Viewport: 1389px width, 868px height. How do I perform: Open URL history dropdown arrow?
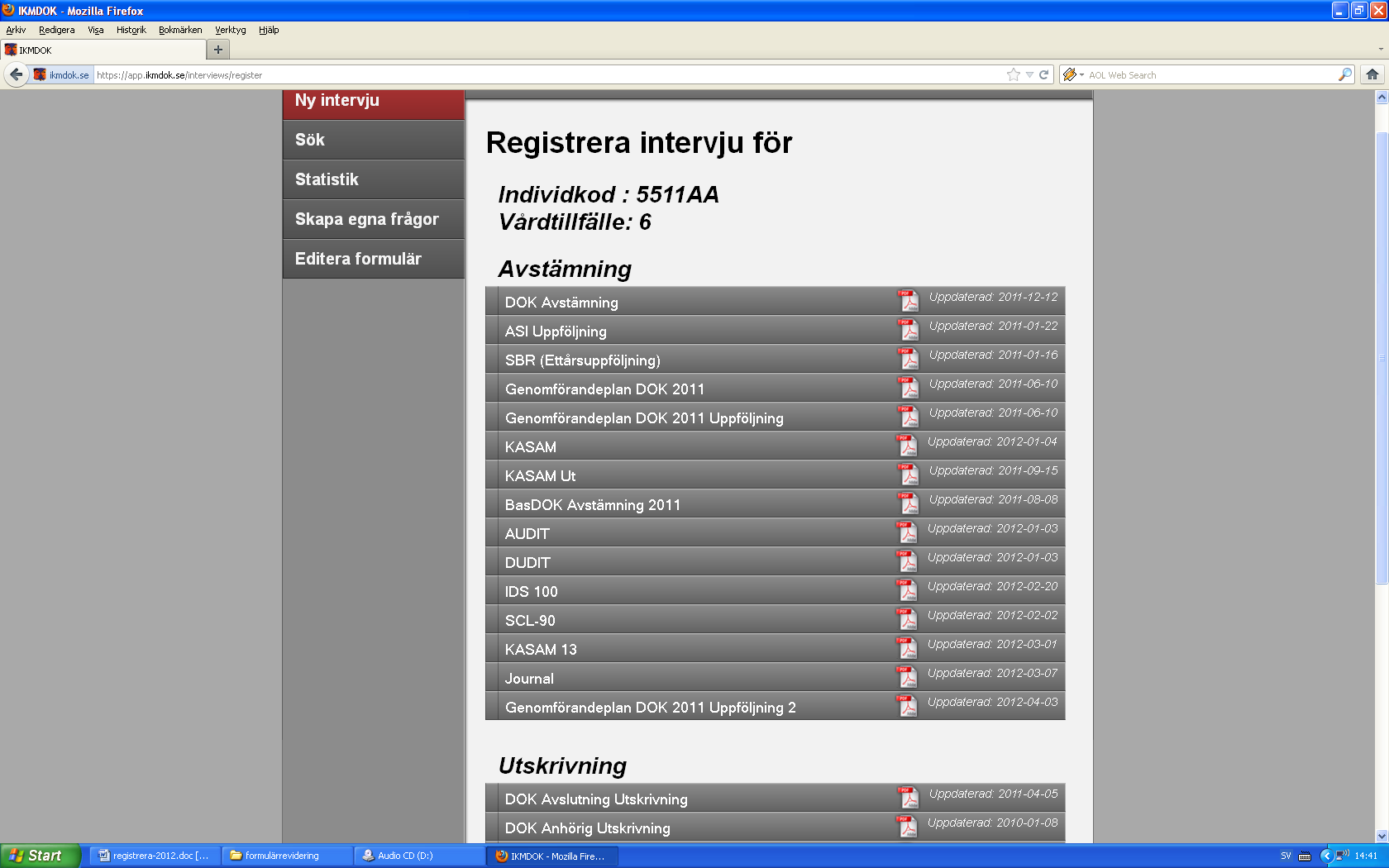coord(1029,74)
